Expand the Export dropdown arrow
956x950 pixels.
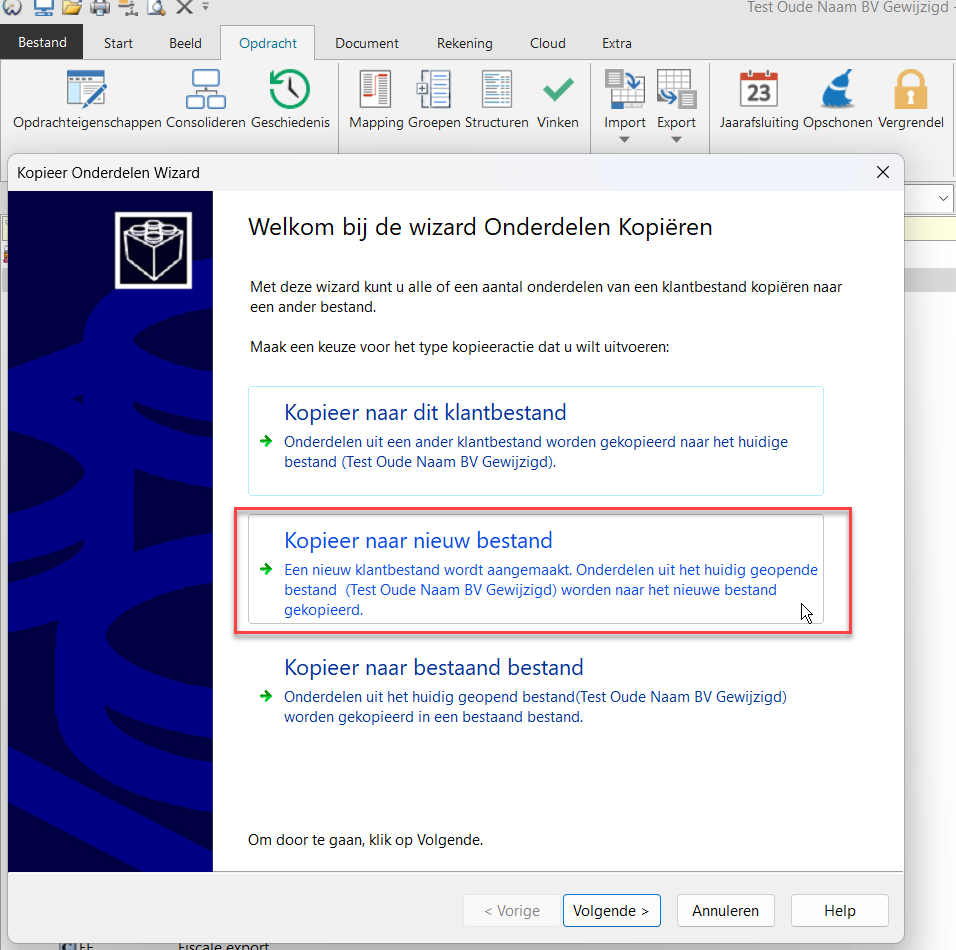click(x=676, y=140)
